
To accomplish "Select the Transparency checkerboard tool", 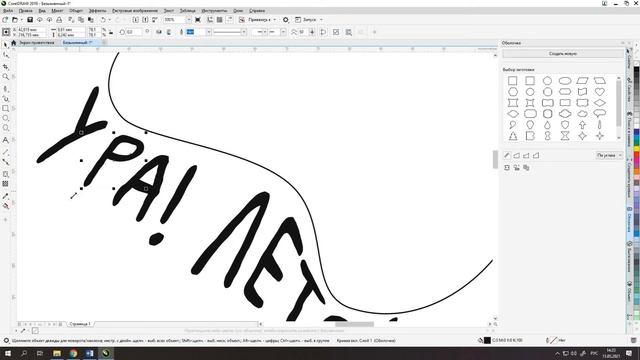I will [x=5, y=184].
